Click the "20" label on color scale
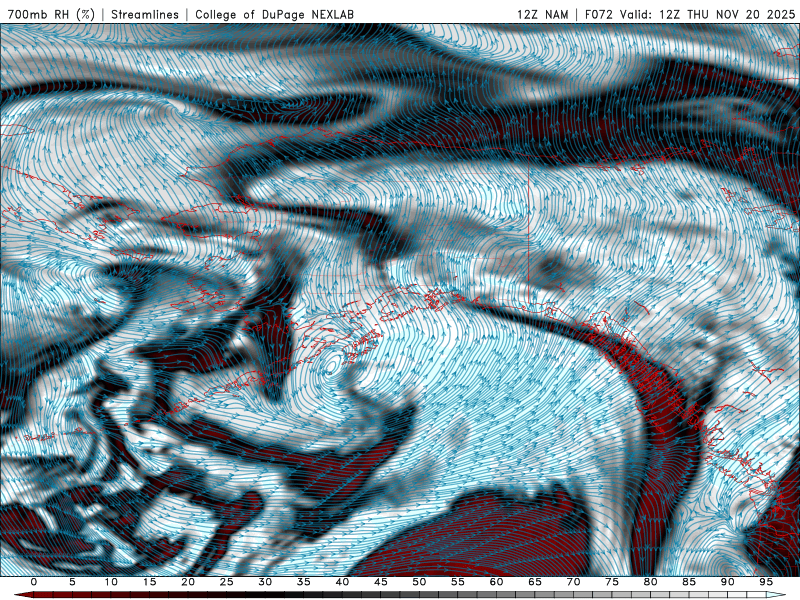 click(188, 582)
